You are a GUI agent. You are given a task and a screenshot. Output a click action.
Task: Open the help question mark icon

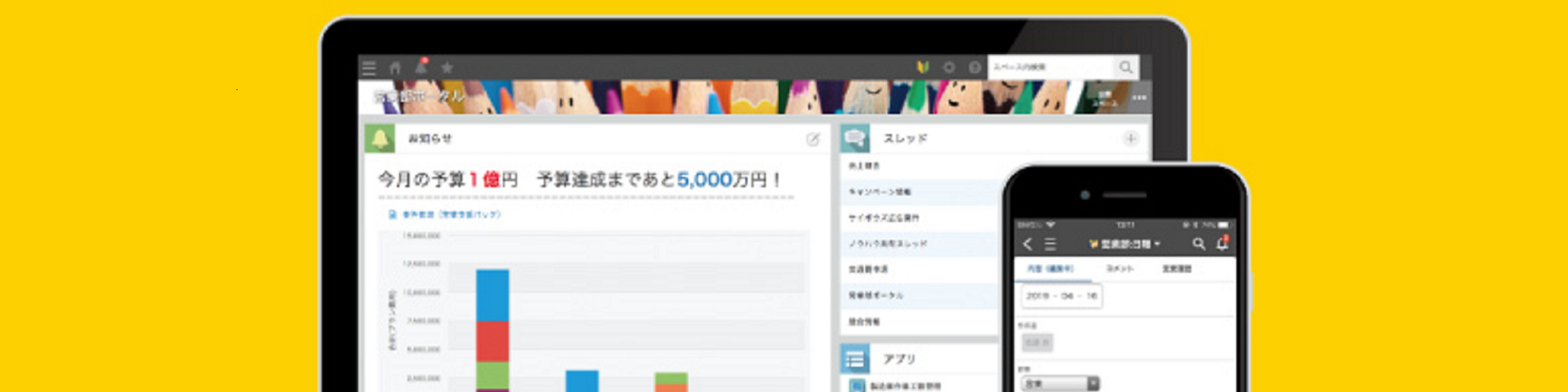point(974,67)
